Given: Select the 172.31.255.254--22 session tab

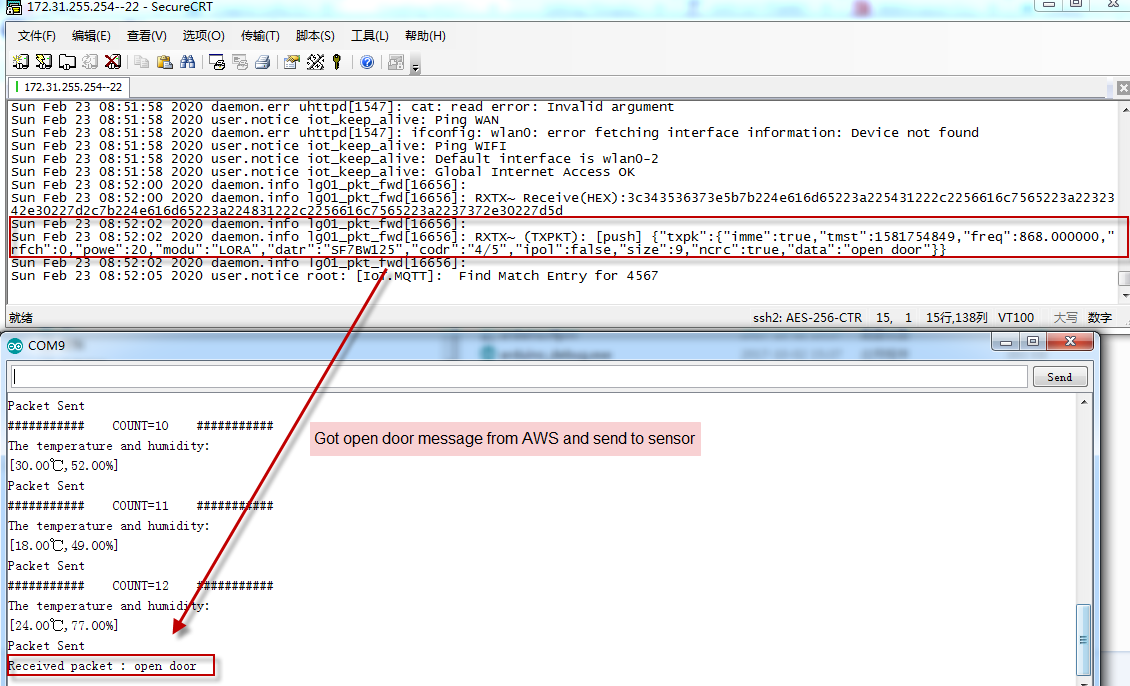Looking at the screenshot, I should pos(69,87).
